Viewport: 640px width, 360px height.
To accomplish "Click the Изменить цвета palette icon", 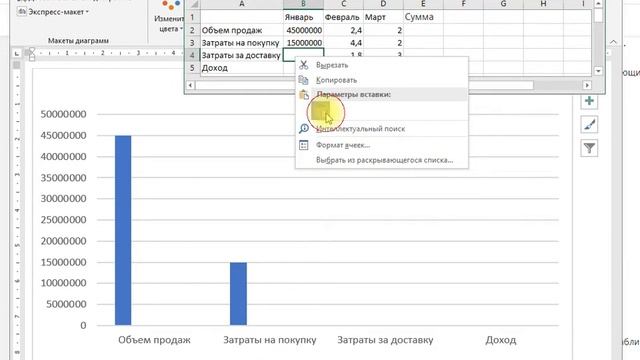I will 171,5.
